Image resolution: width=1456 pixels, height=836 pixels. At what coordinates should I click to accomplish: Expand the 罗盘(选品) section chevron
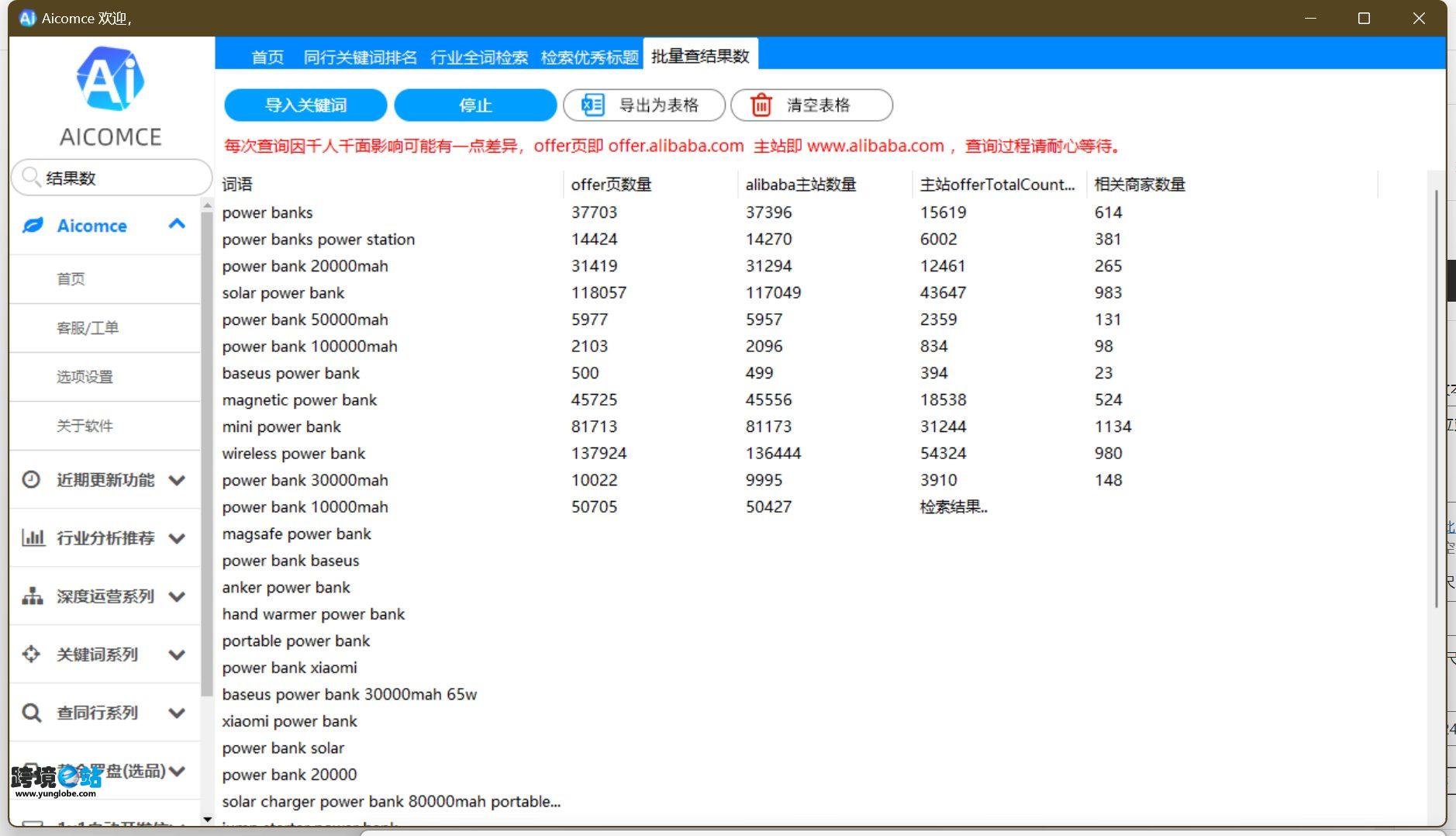tap(177, 771)
